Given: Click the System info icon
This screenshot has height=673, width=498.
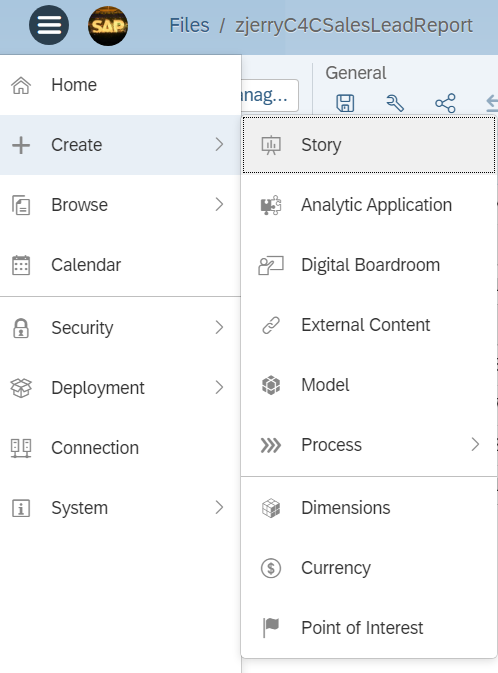Looking at the screenshot, I should 21,508.
